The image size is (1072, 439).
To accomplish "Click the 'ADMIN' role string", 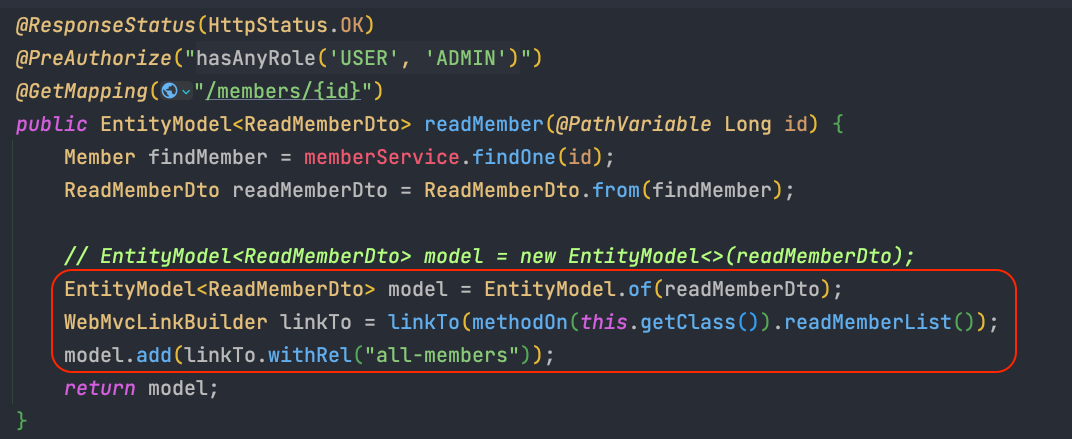I will pyautogui.click(x=466, y=58).
